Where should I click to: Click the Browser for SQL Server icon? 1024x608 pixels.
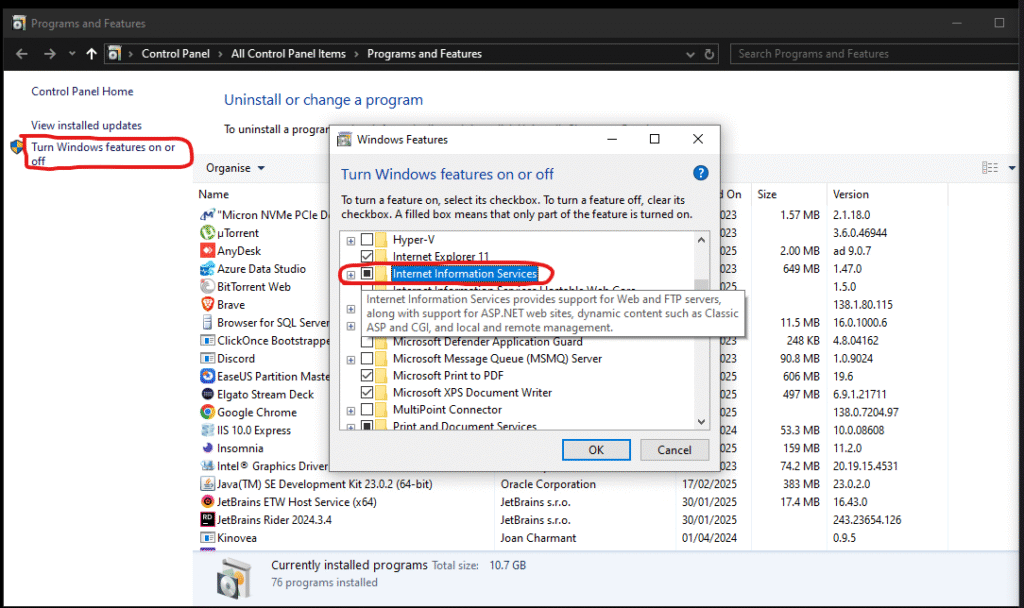coord(207,323)
